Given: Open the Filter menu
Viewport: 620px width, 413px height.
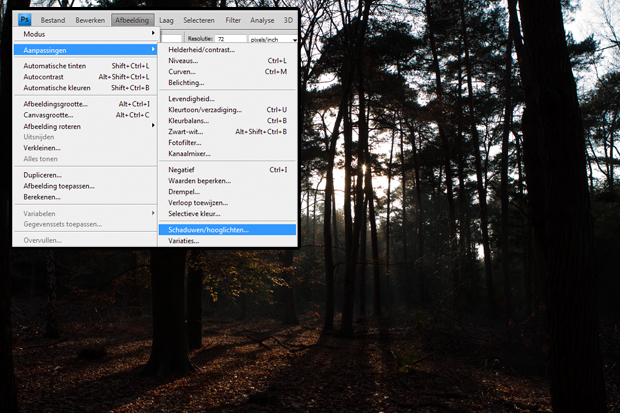Looking at the screenshot, I should (x=233, y=20).
